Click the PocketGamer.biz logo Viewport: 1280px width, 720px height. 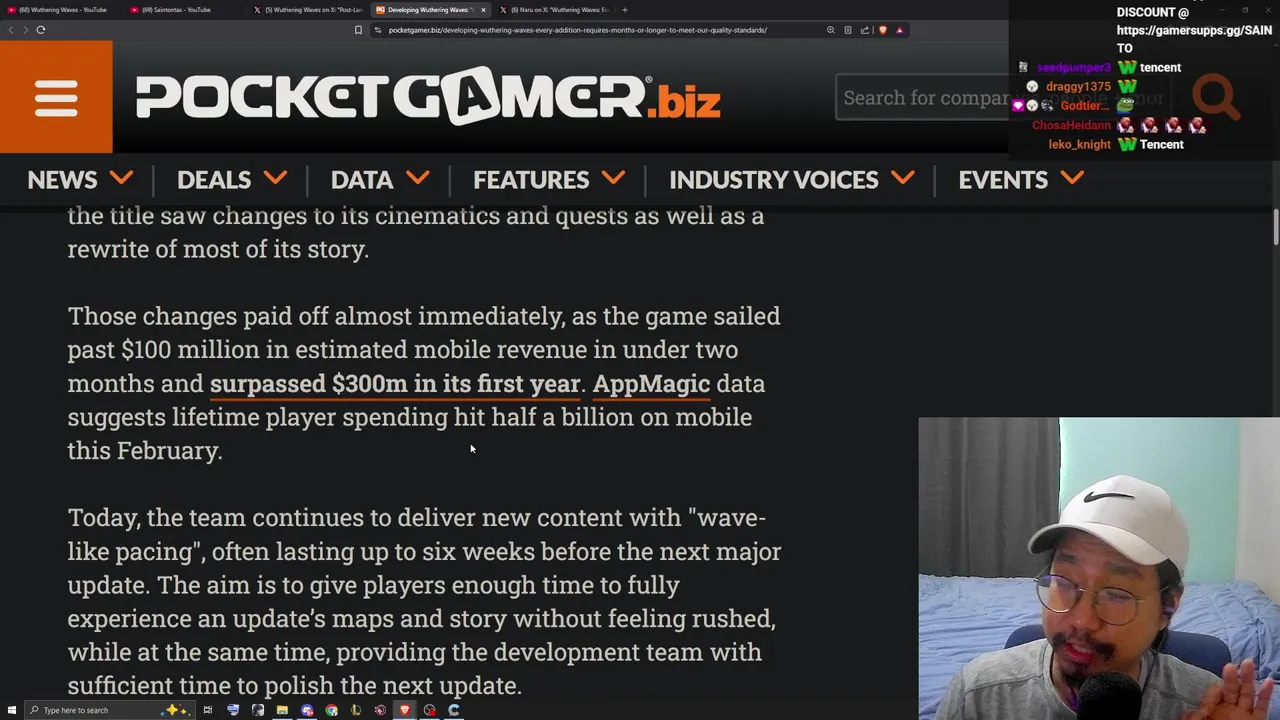pyautogui.click(x=428, y=97)
